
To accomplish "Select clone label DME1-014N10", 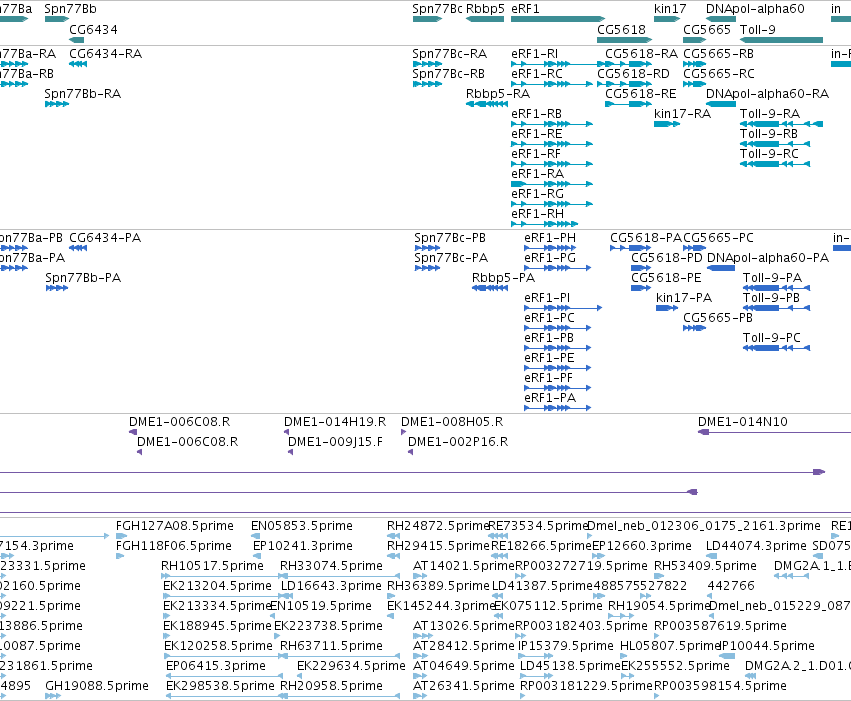I will coord(742,422).
